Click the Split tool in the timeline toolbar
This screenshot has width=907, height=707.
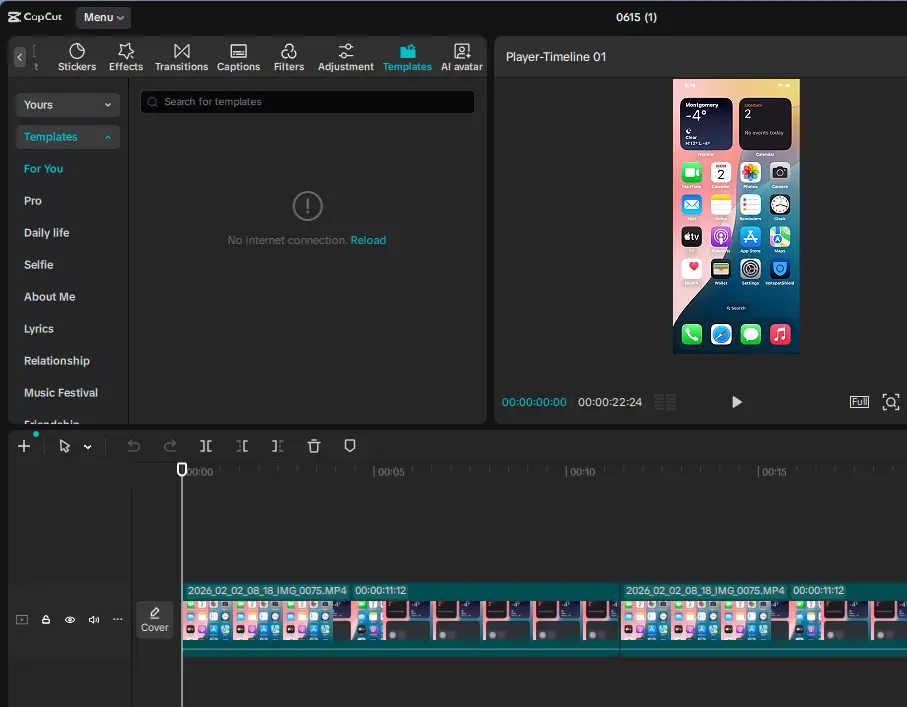point(206,446)
